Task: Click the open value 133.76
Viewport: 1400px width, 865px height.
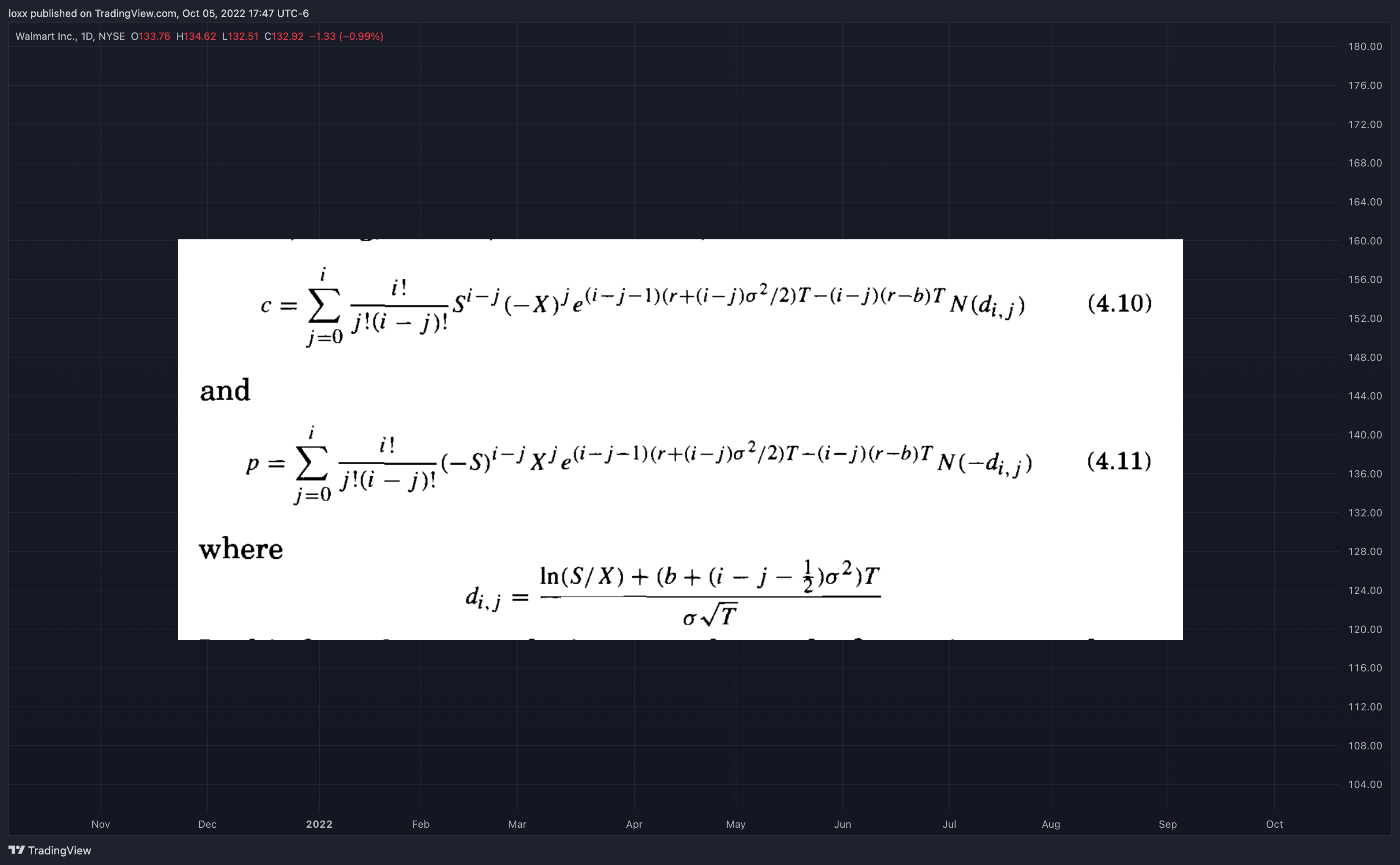Action: pyautogui.click(x=155, y=36)
